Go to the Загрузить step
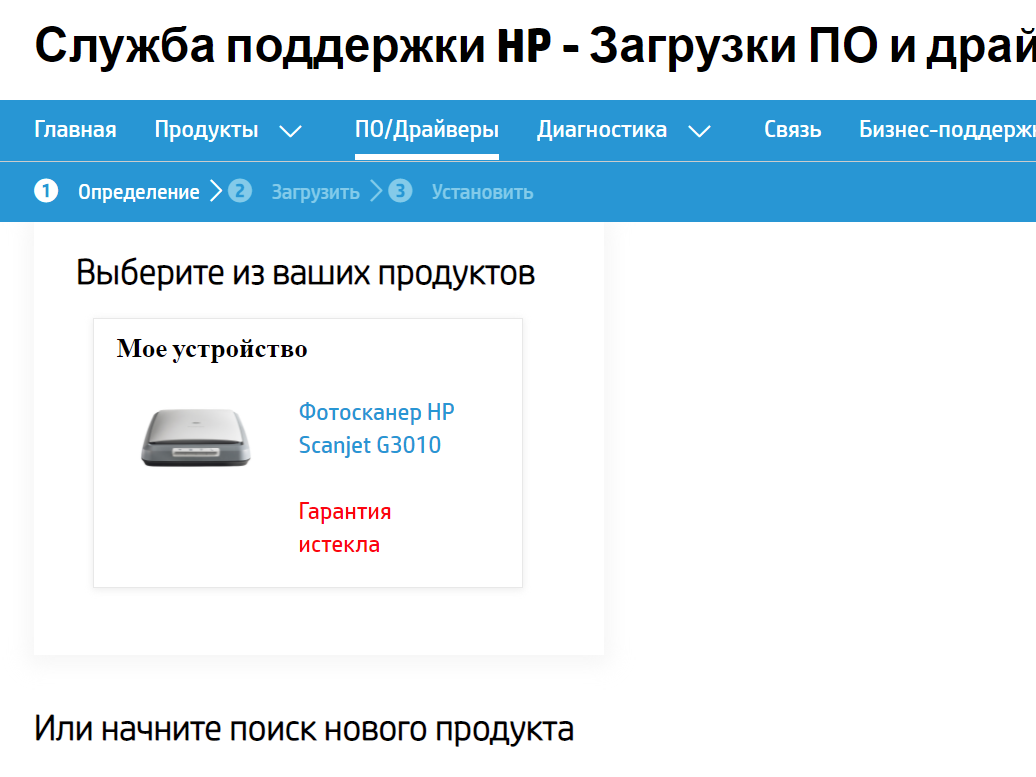The image size is (1036, 777). 316,192
